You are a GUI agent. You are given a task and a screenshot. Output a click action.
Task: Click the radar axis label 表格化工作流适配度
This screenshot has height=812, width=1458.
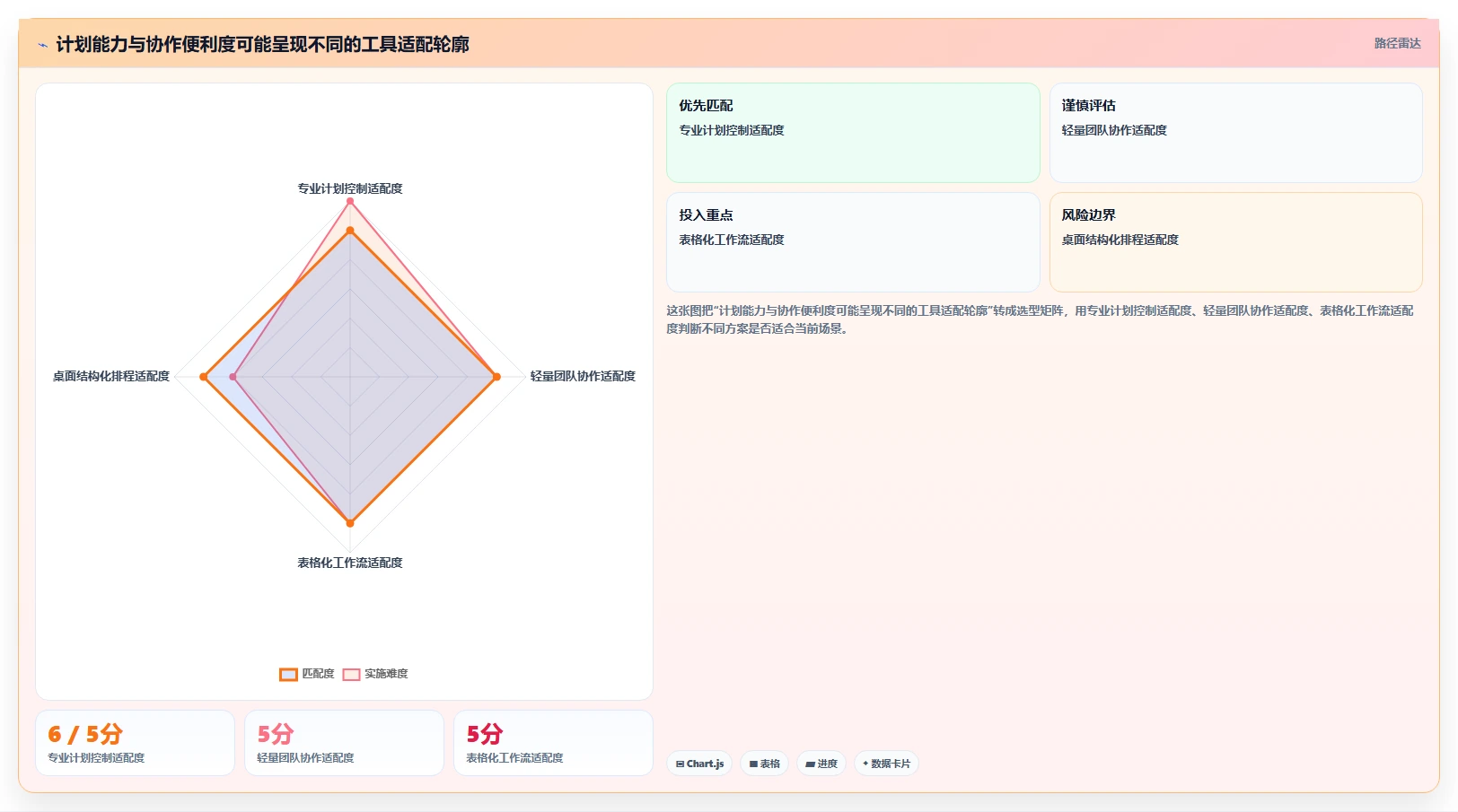350,563
